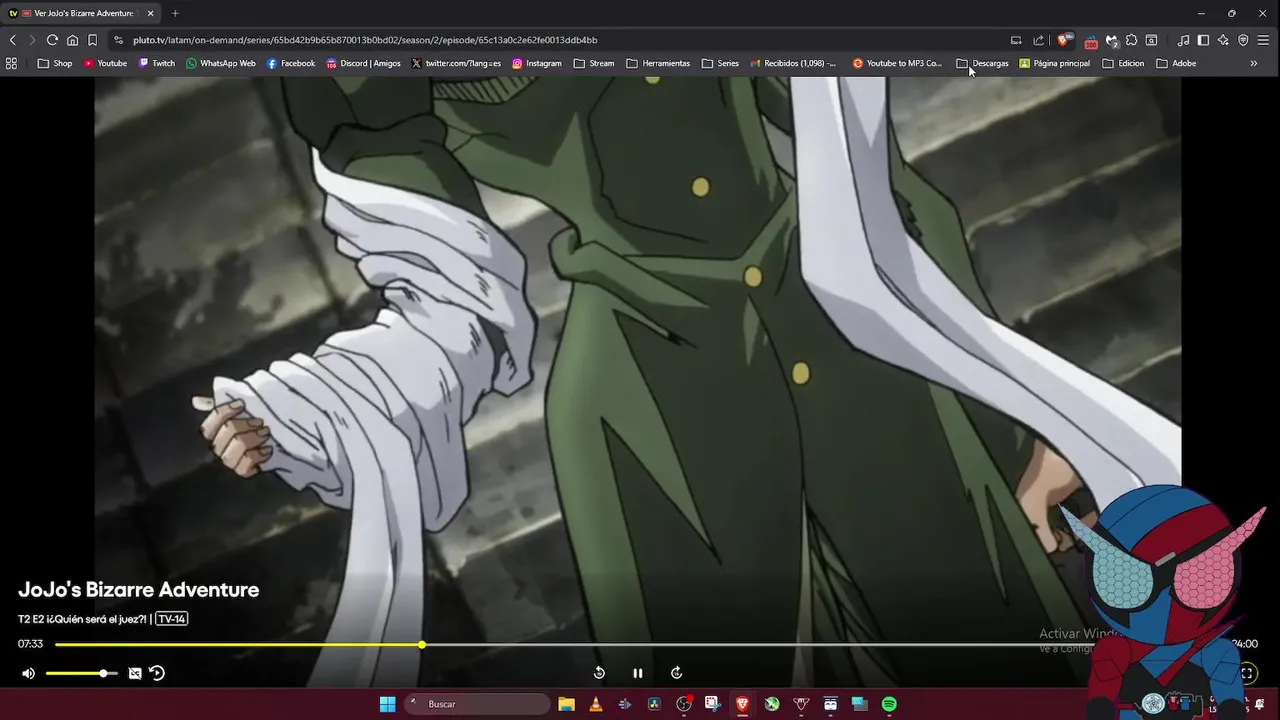The height and width of the screenshot is (720, 1280).
Task: Close the JoJo's Bizarre Adventure tab
Action: coord(150,13)
